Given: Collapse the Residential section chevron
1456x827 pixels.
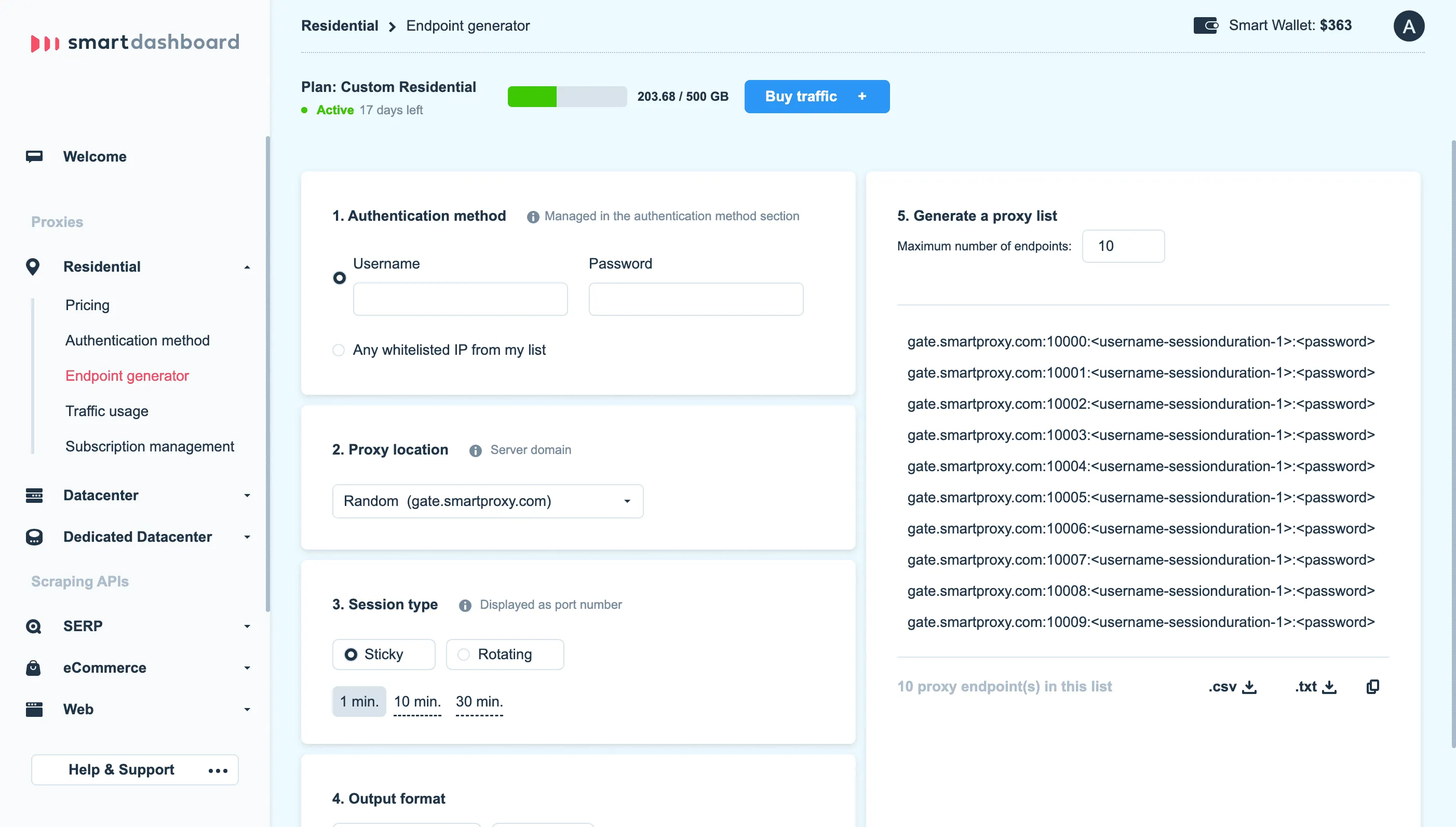Looking at the screenshot, I should point(247,266).
